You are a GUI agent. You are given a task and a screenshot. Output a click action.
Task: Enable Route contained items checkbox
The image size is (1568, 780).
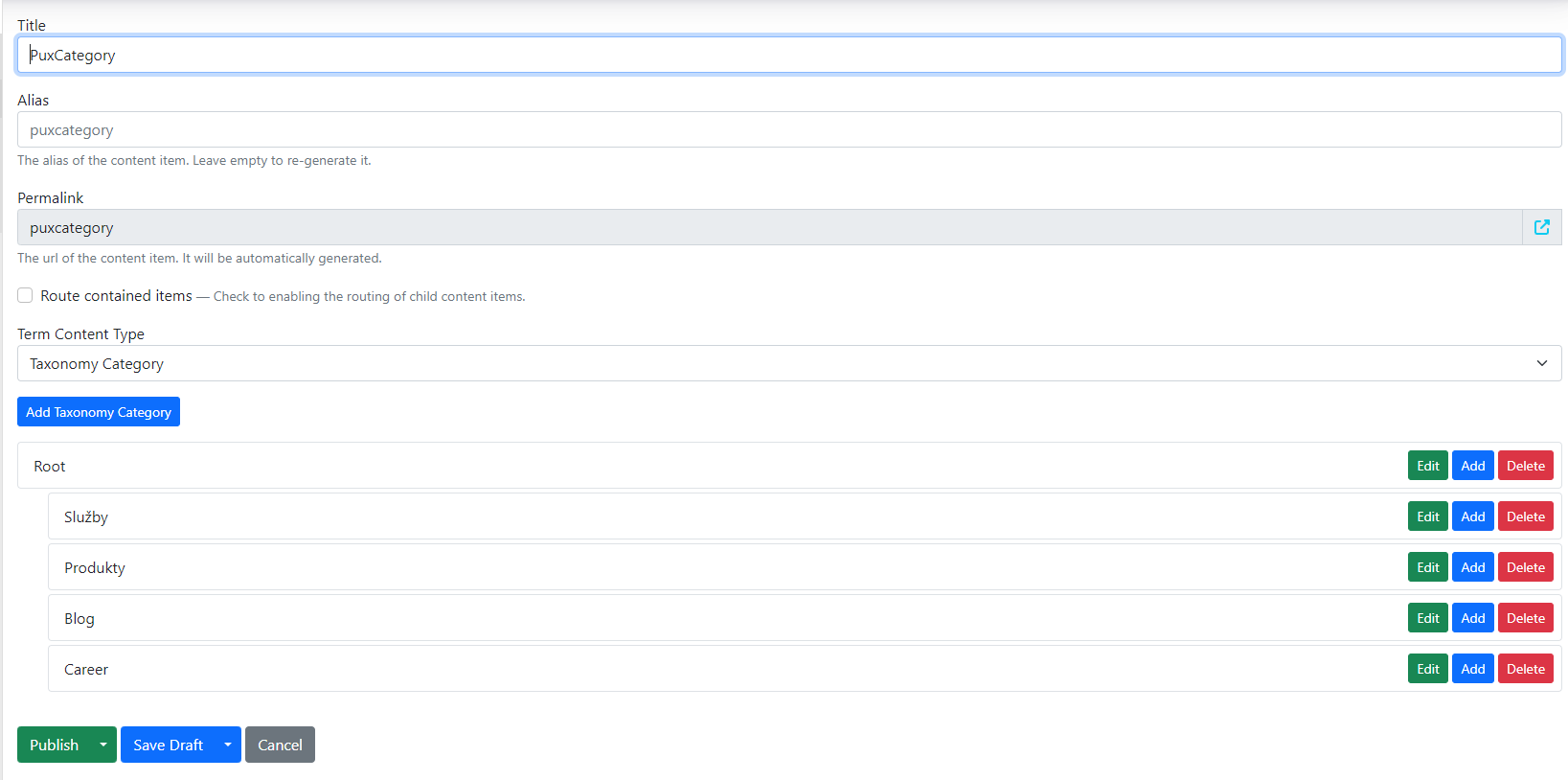(26, 295)
